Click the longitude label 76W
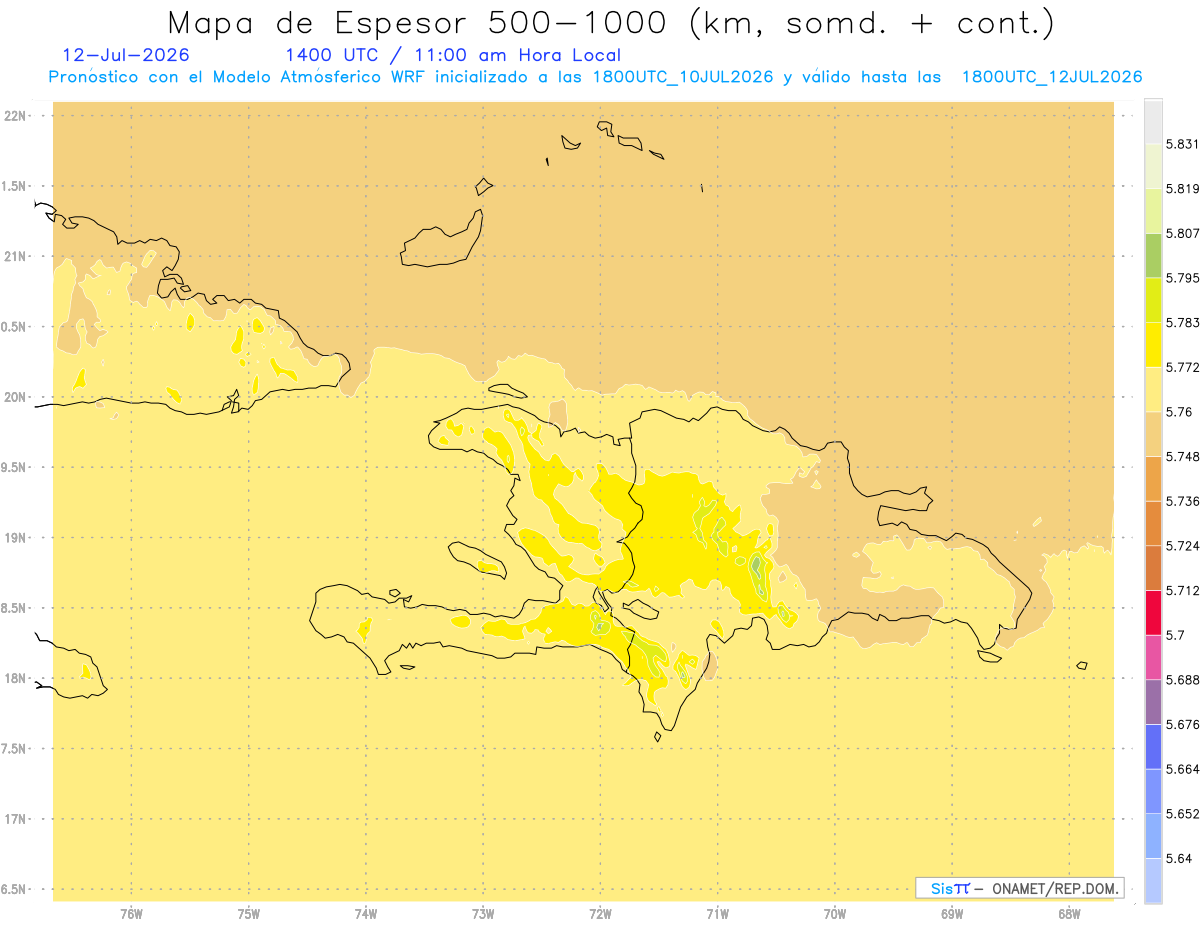 [x=131, y=915]
